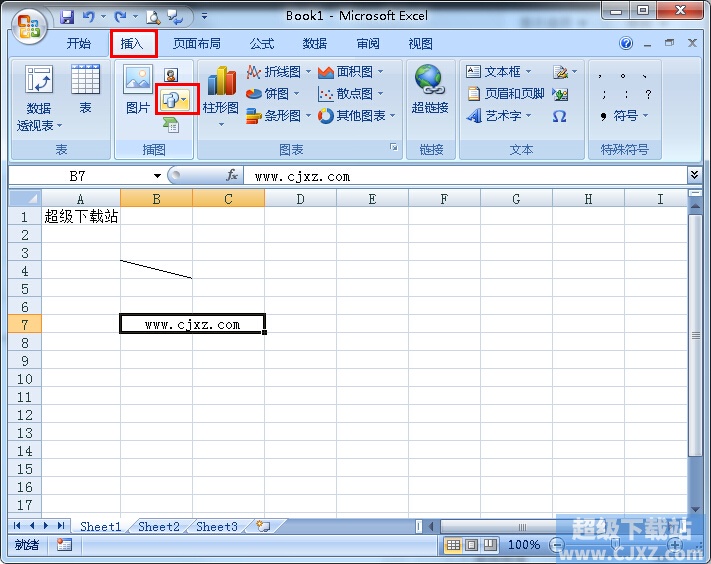
Task: Go to the first sheet tab
Action: click(x=17, y=526)
